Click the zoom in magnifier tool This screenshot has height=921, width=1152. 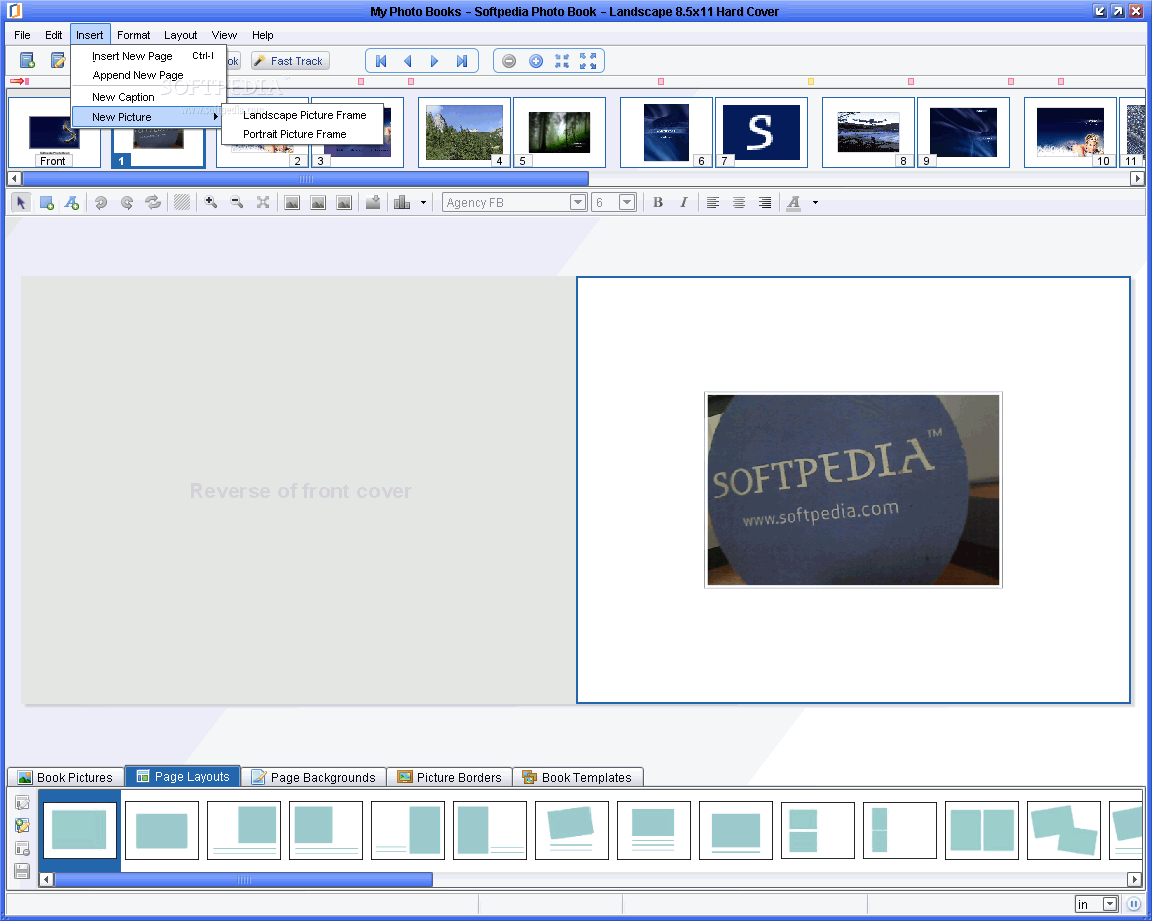(x=211, y=203)
